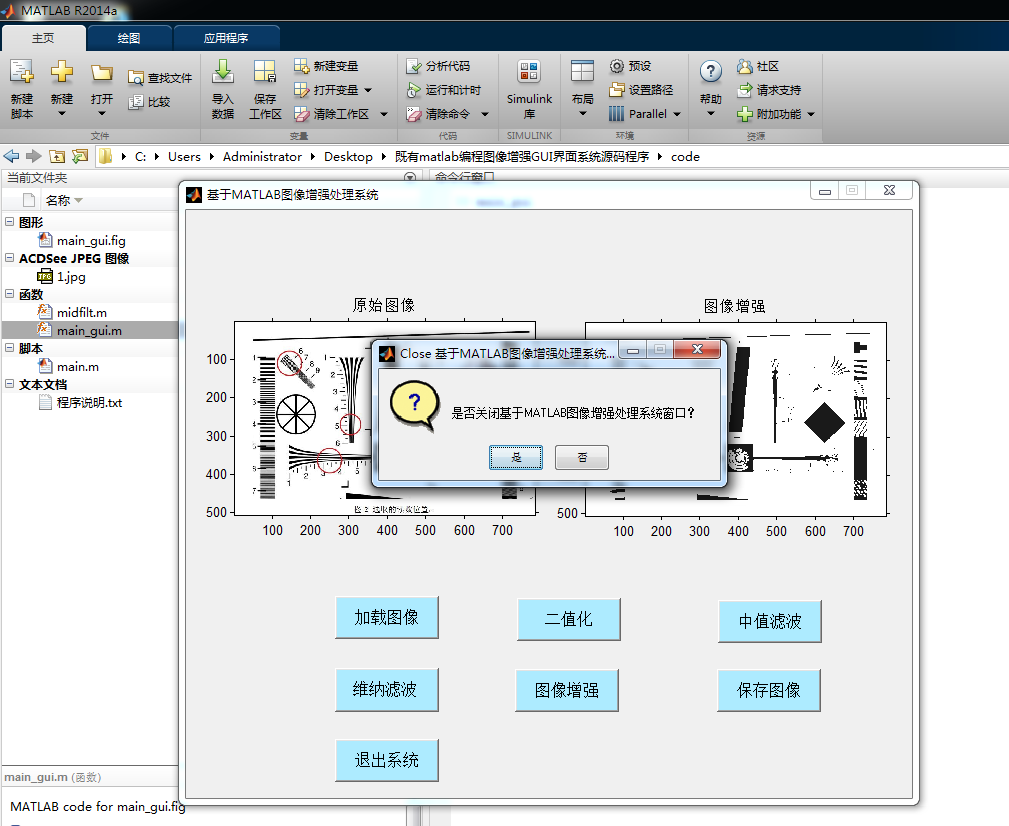The height and width of the screenshot is (826, 1009).
Task: Open dropdown arrow under New (新建)
Action: (62, 114)
